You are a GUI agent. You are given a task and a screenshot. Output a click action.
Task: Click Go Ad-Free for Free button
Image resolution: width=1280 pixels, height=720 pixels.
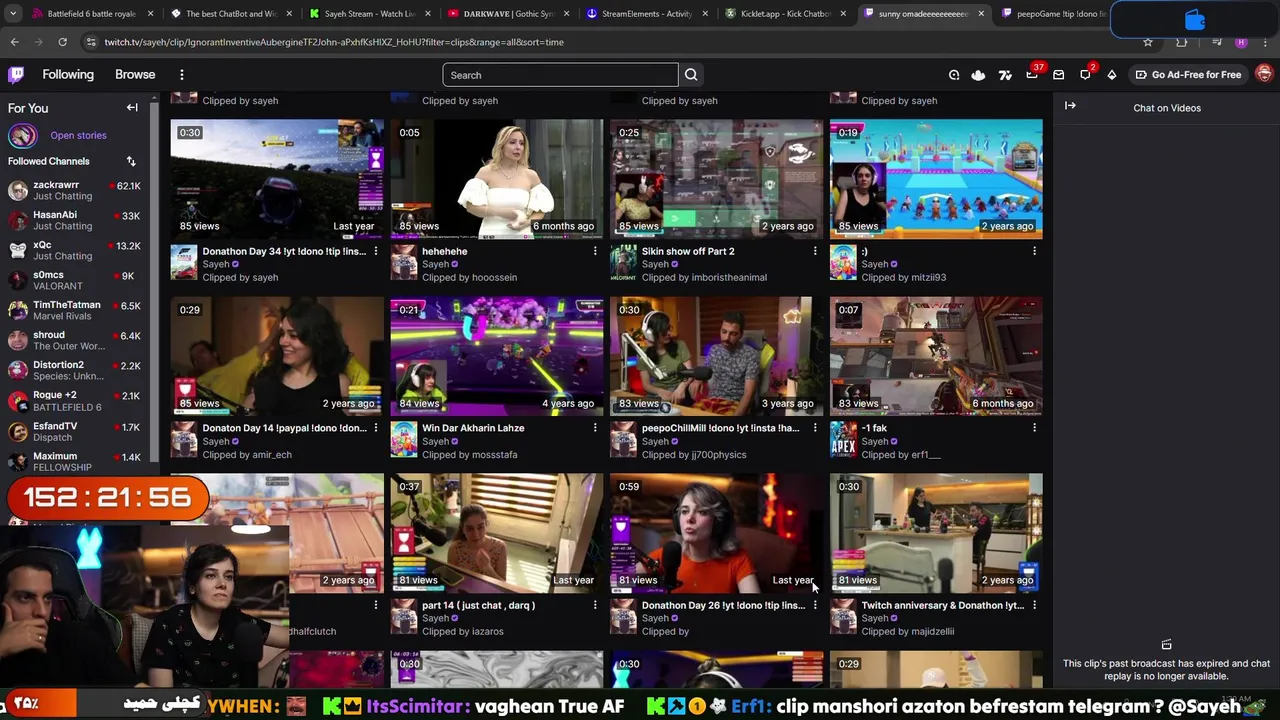coord(1188,75)
